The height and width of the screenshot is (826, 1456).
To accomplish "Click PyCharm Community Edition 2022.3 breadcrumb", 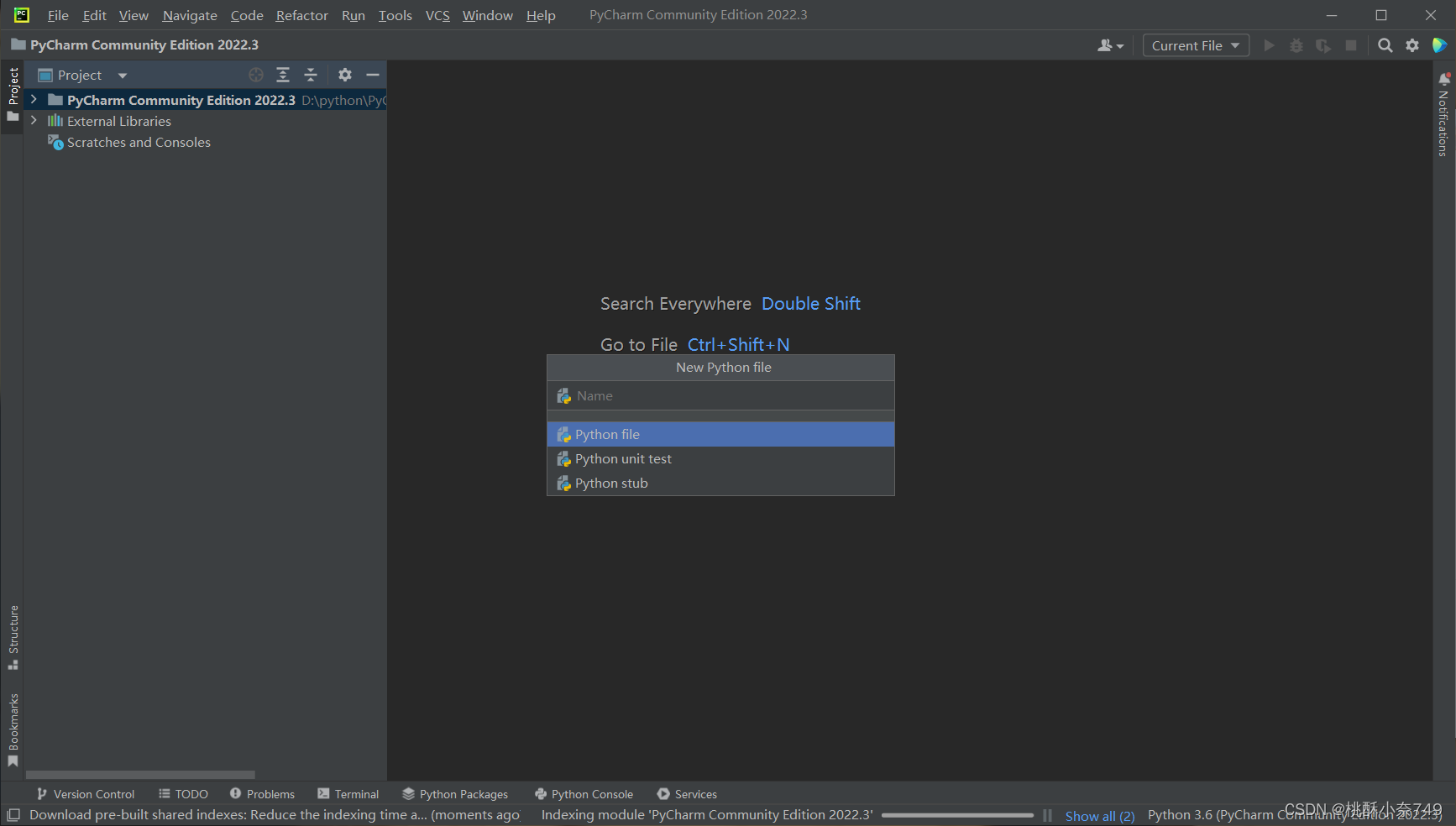I will click(x=134, y=45).
